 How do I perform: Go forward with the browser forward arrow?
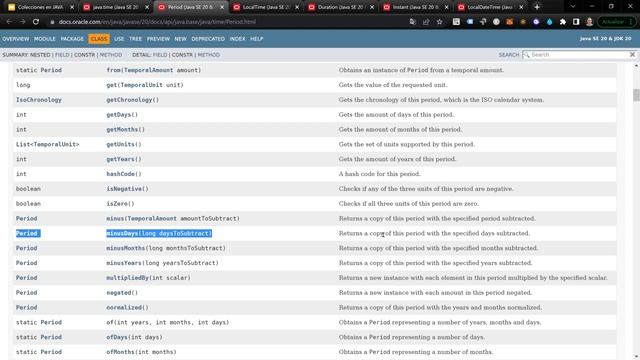tap(22, 22)
